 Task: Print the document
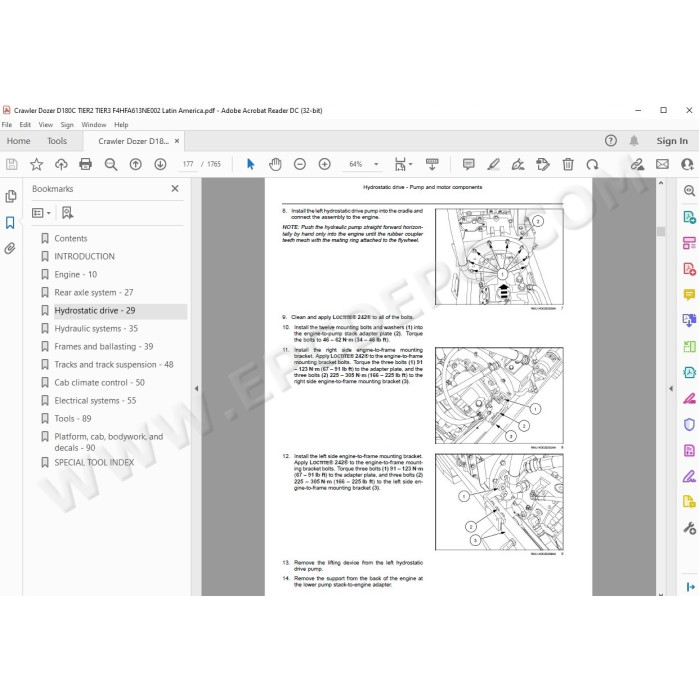point(85,164)
